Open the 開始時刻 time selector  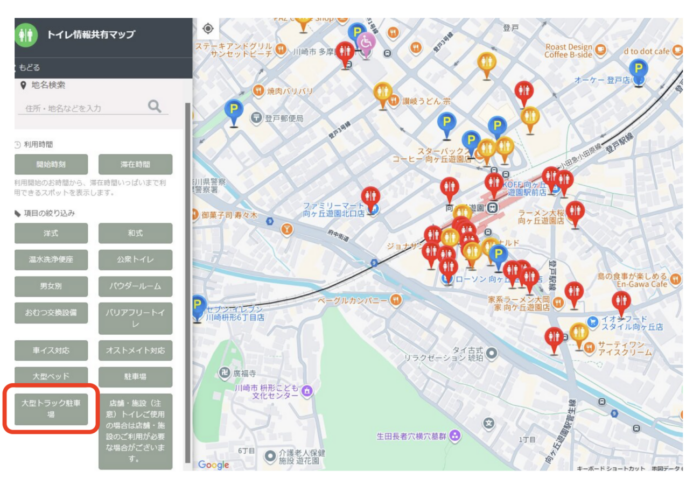[x=52, y=165]
